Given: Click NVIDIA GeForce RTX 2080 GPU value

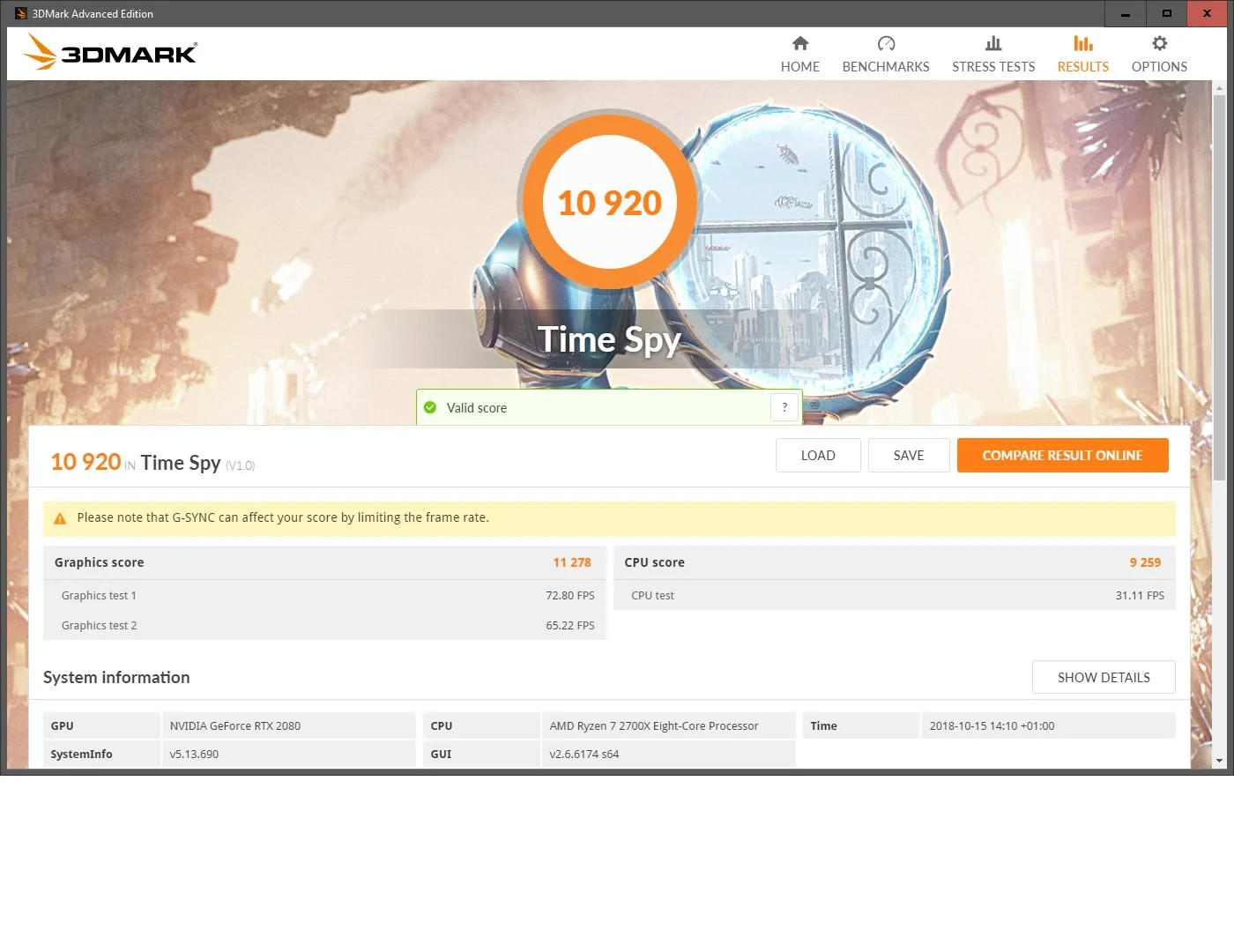Looking at the screenshot, I should pyautogui.click(x=235, y=726).
